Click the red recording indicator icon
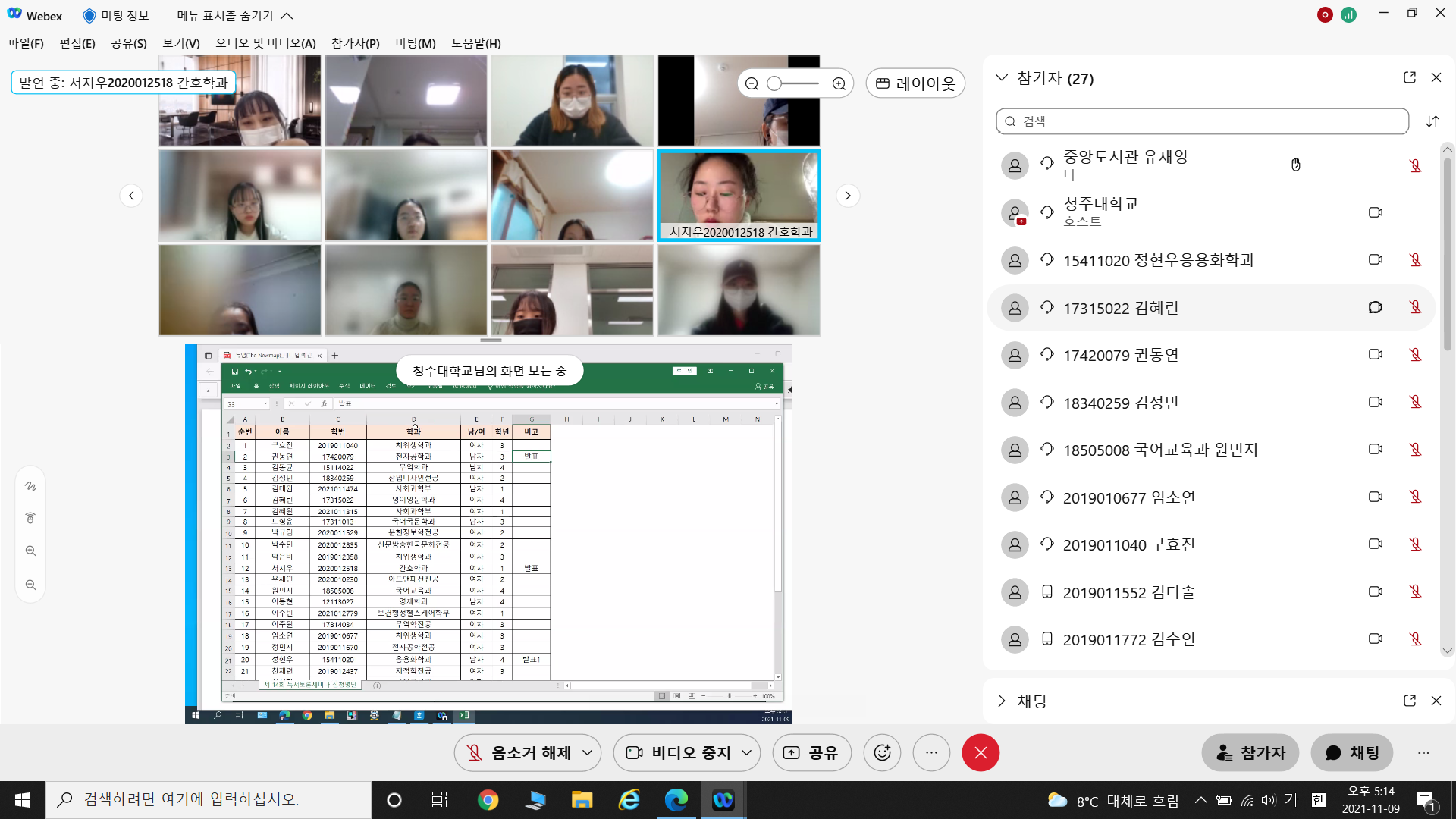The width and height of the screenshot is (1456, 819). 1325,15
